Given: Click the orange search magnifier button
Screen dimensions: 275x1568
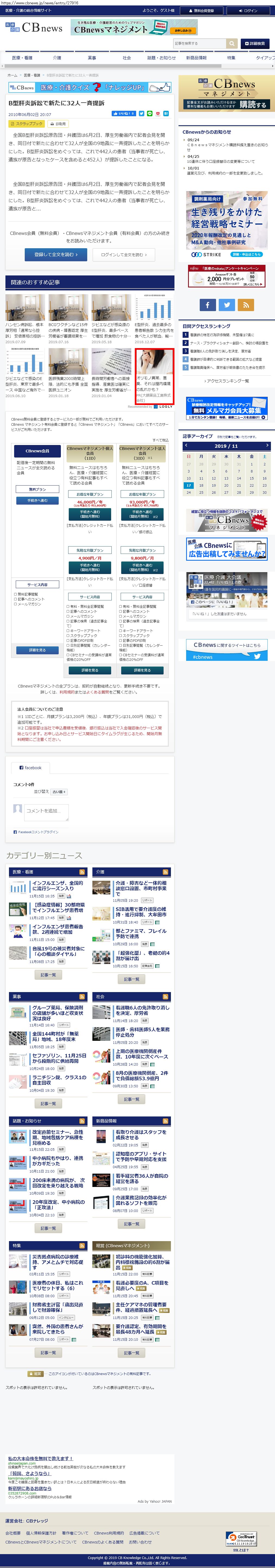Looking at the screenshot, I should pos(232,43).
